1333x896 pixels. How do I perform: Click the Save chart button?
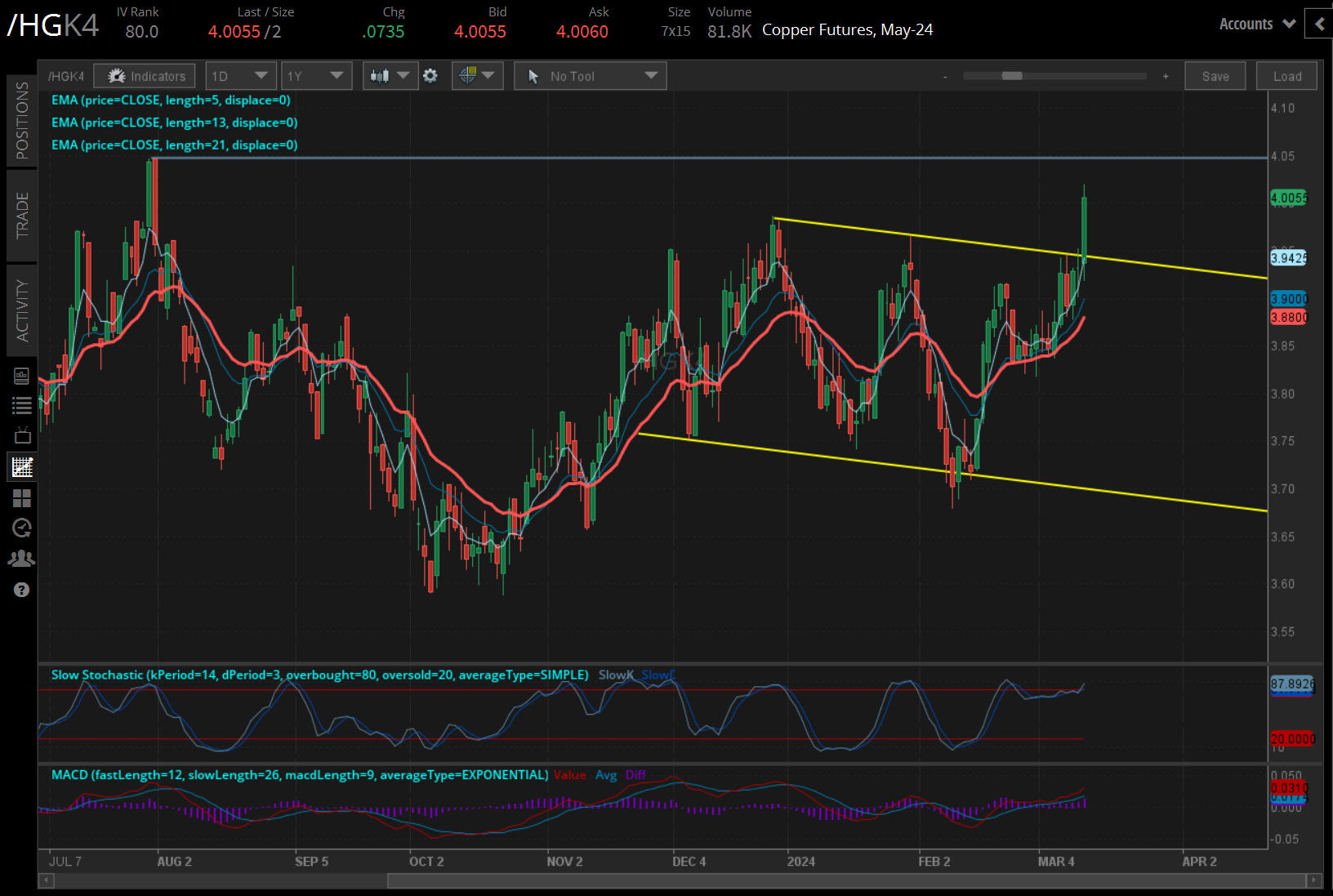point(1215,76)
